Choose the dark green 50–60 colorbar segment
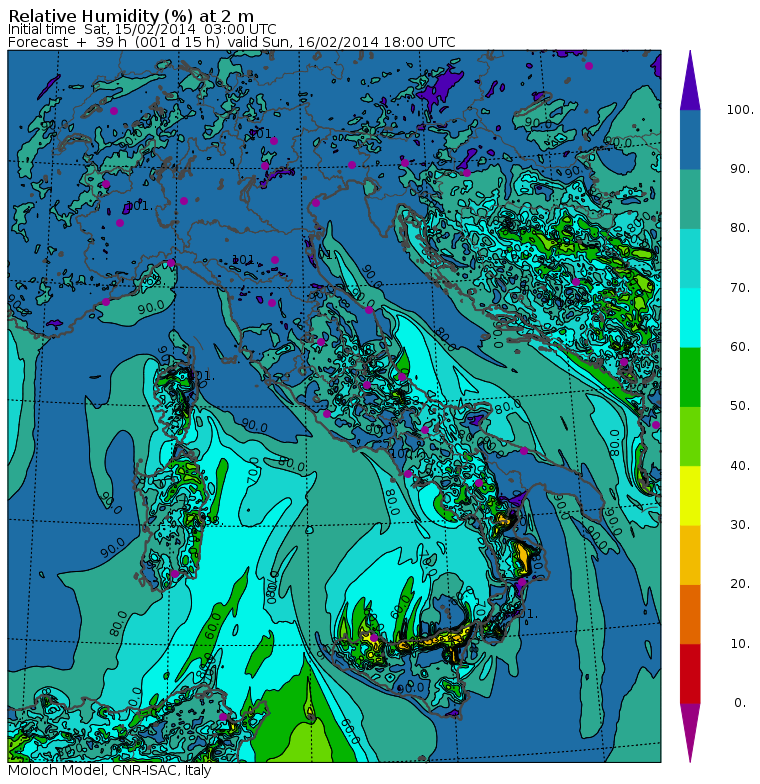Viewport: 760px width, 784px height. click(690, 377)
